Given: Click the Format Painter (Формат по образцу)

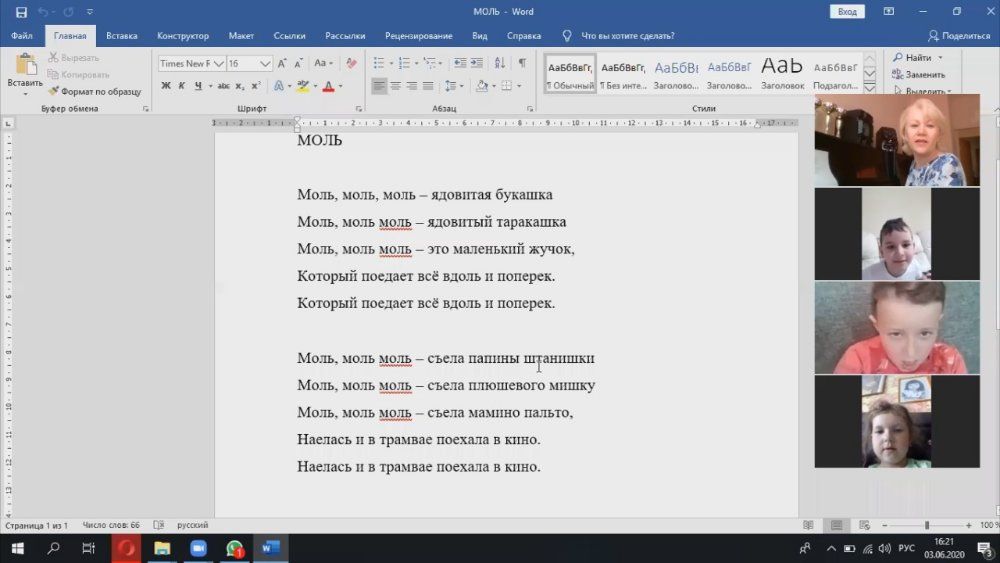Looking at the screenshot, I should [x=94, y=91].
